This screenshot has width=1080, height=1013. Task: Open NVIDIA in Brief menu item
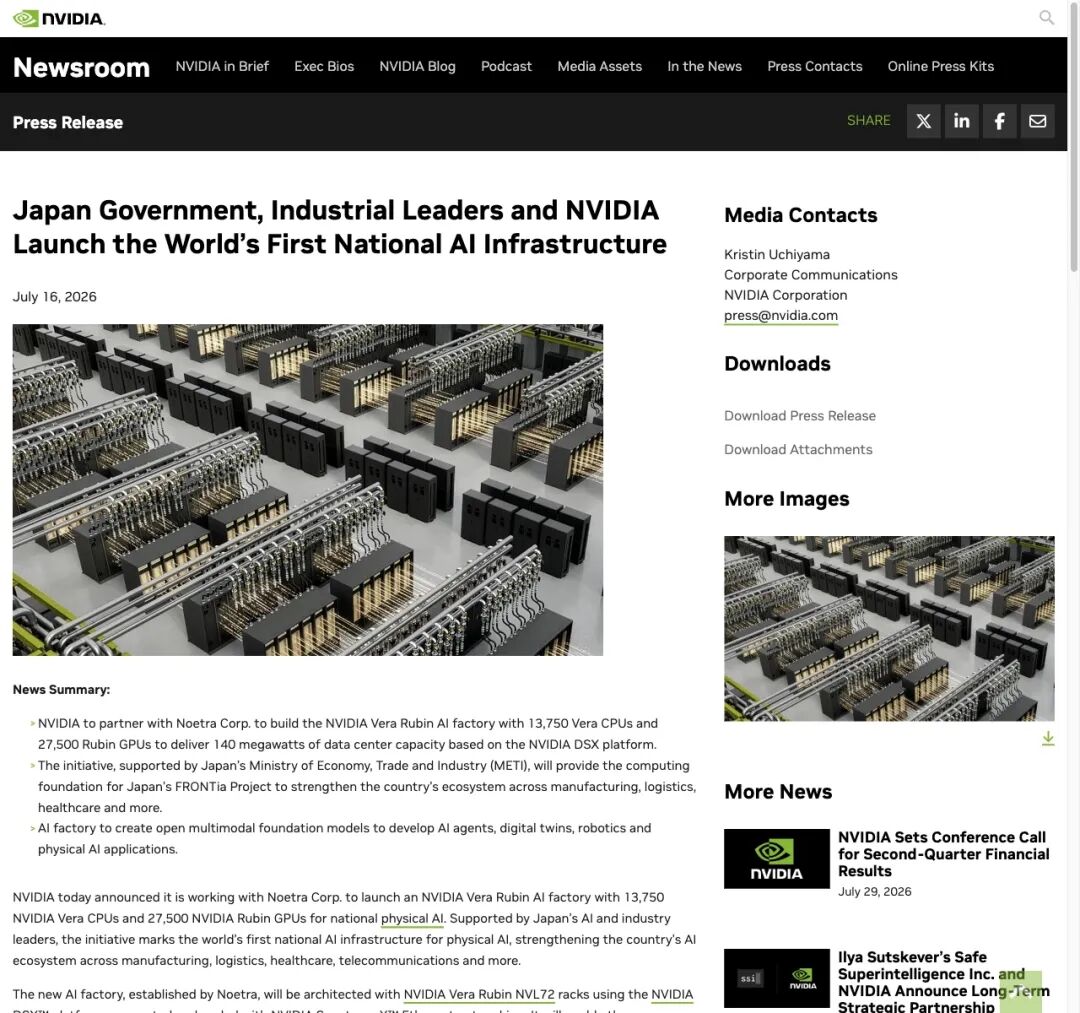click(x=222, y=66)
